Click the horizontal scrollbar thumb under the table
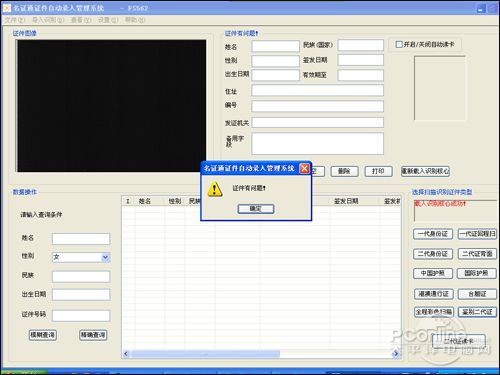This screenshot has height=375, width=500. click(x=206, y=354)
